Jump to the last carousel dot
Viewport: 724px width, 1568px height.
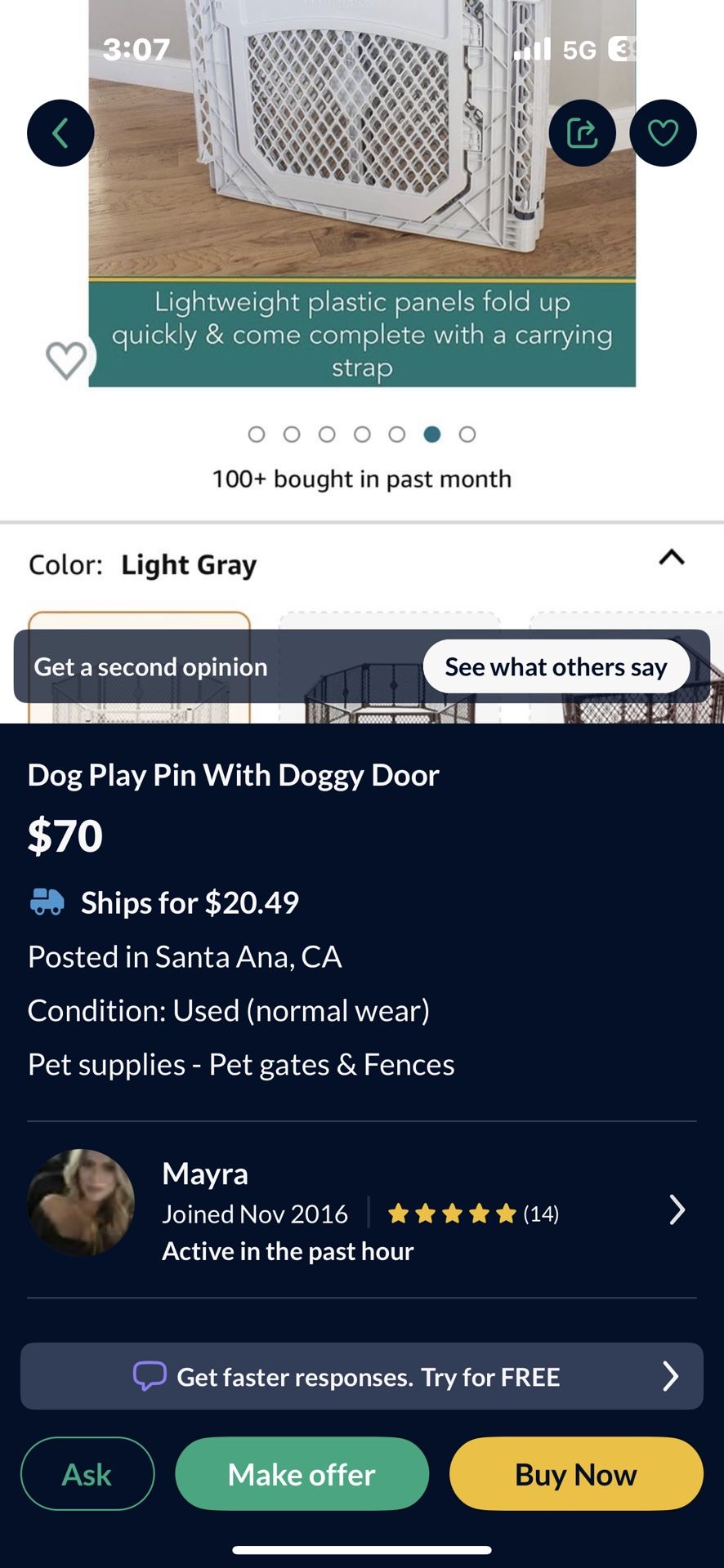pyautogui.click(x=467, y=434)
